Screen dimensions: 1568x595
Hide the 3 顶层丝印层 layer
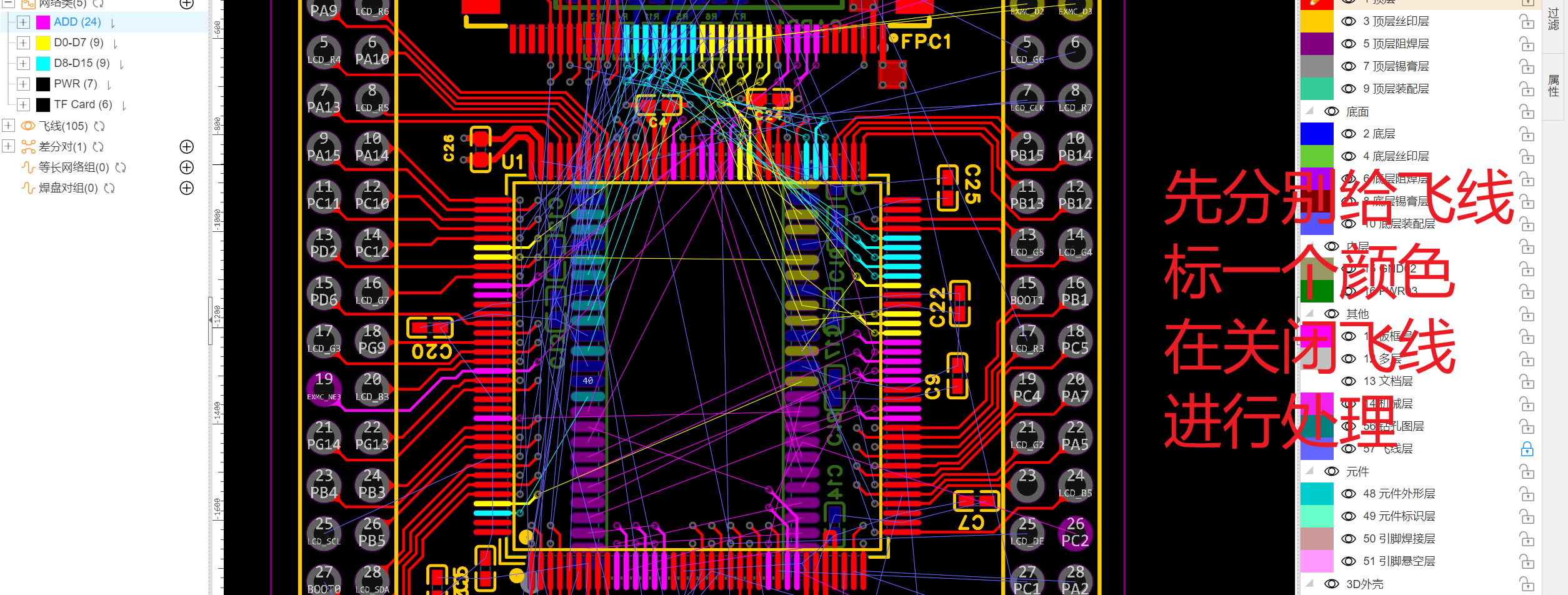point(1349,21)
